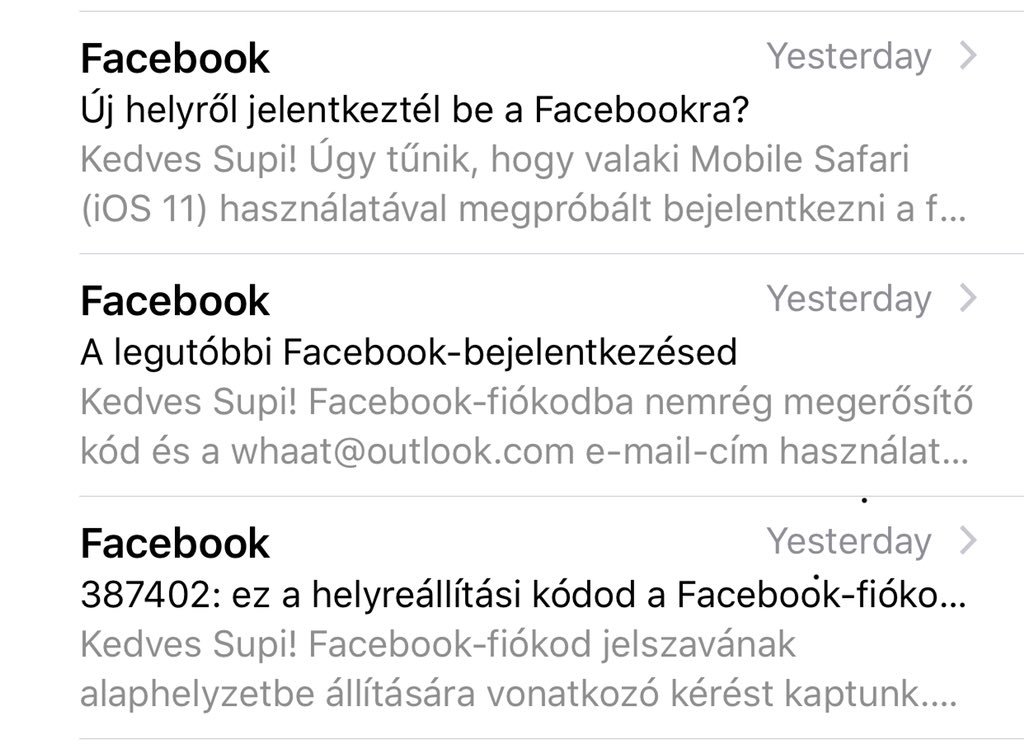Tap the Yesterday label on the third email
Image resolution: width=1024 pixels, height=744 pixels.
[x=849, y=542]
